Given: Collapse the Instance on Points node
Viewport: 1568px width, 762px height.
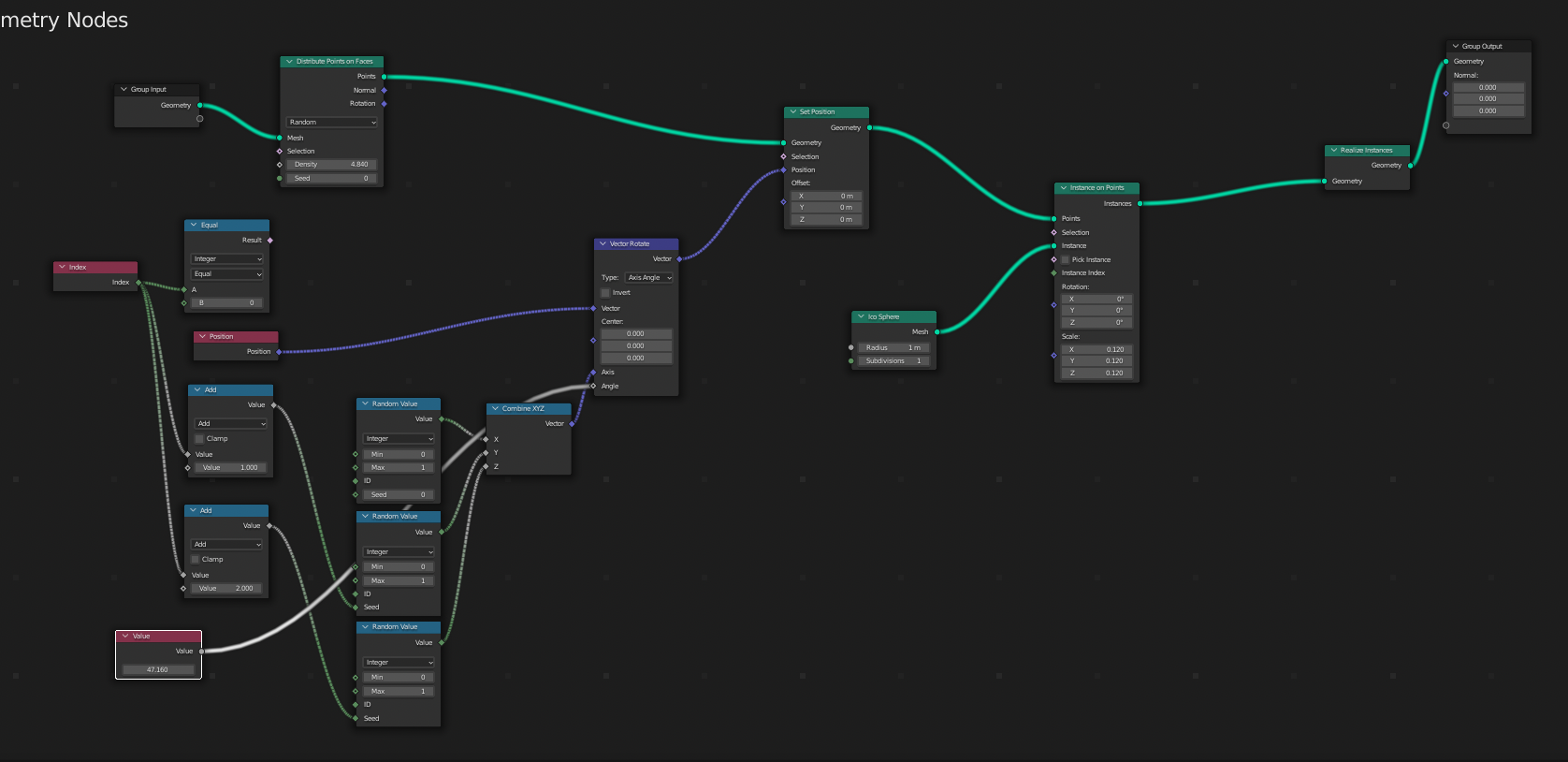Looking at the screenshot, I should pos(1063,188).
